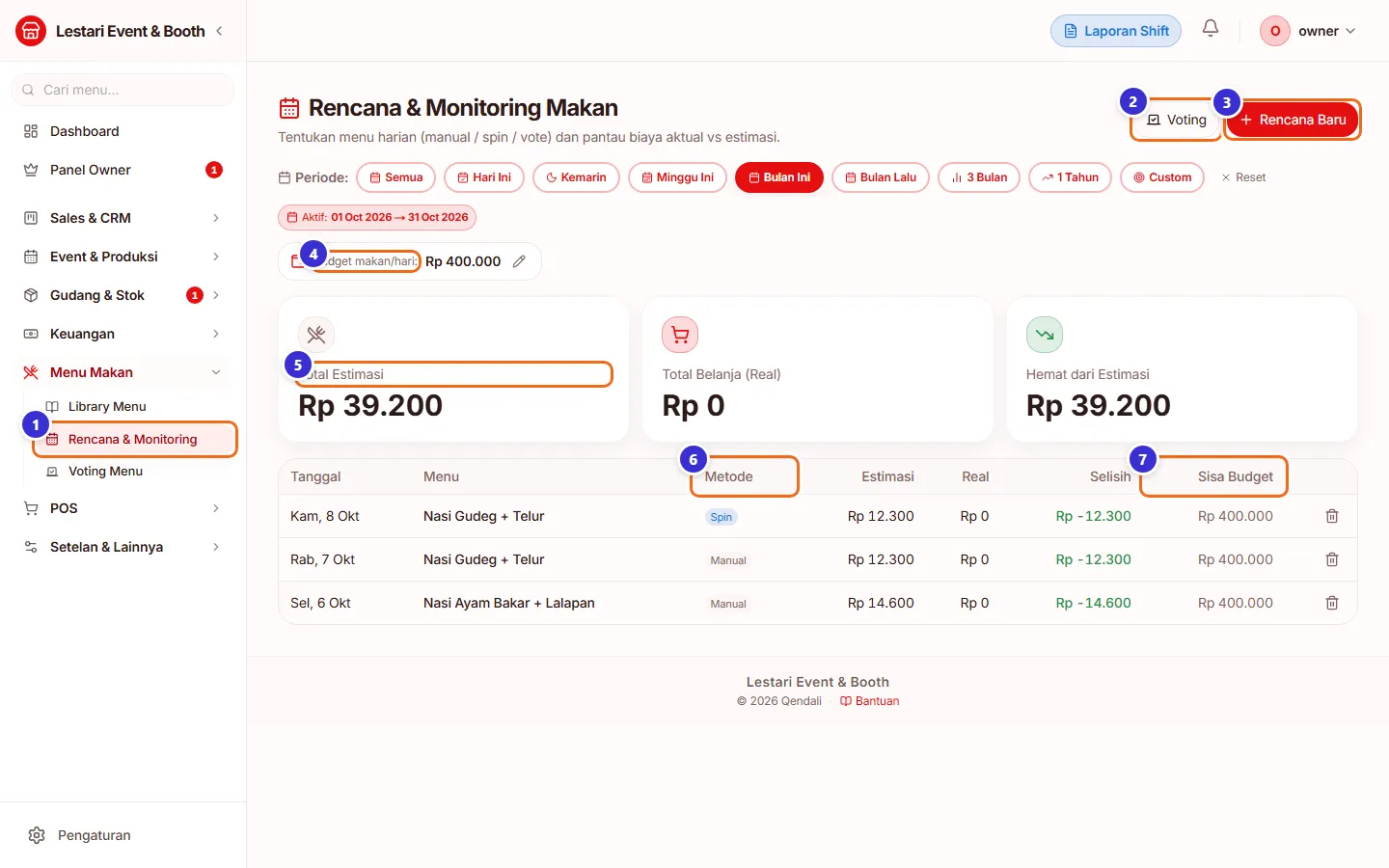Select the 3 Bulan period filter

coord(979,177)
